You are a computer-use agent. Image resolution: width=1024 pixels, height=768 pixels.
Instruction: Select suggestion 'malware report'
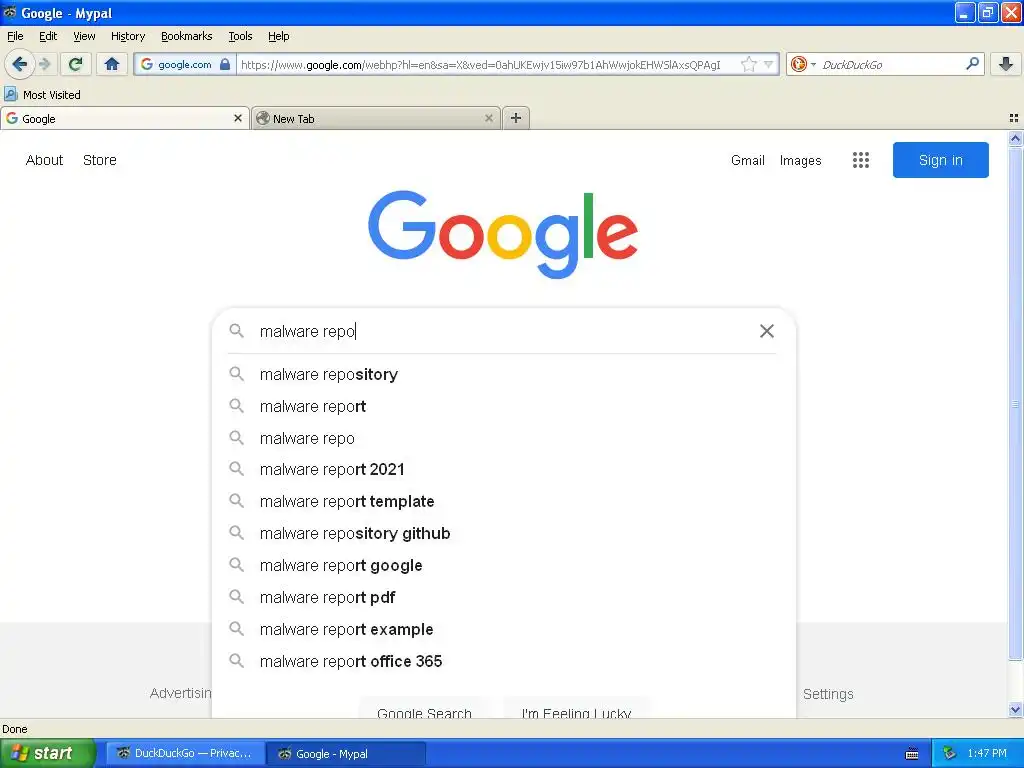pos(504,406)
